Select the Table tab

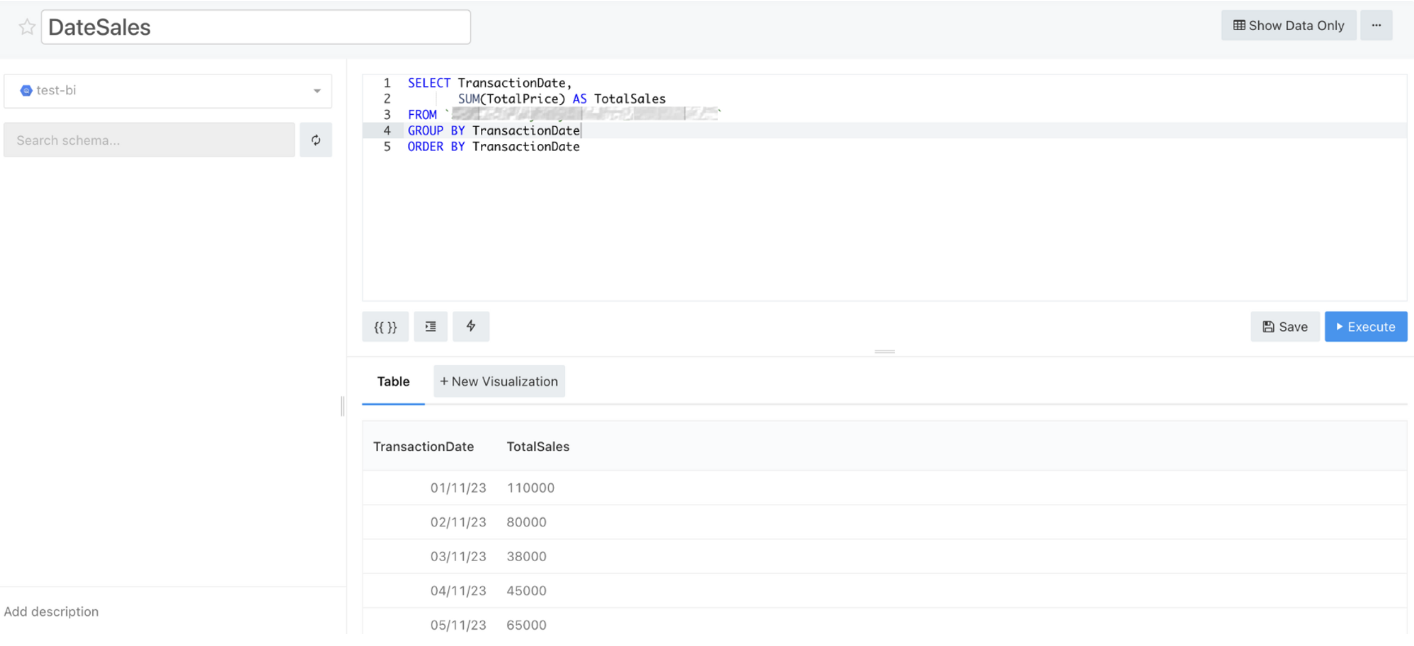(x=393, y=381)
